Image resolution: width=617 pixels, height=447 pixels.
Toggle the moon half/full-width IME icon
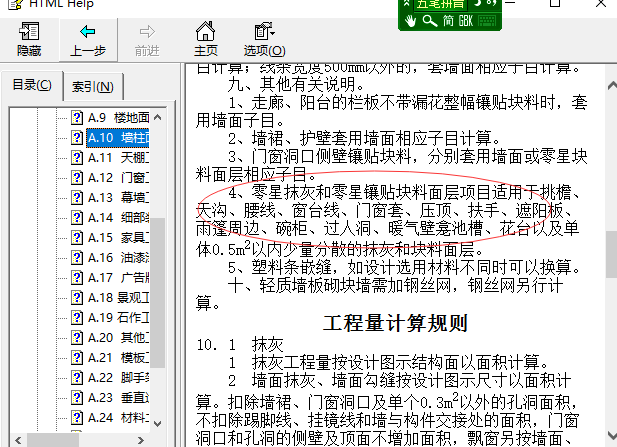tap(477, 3)
